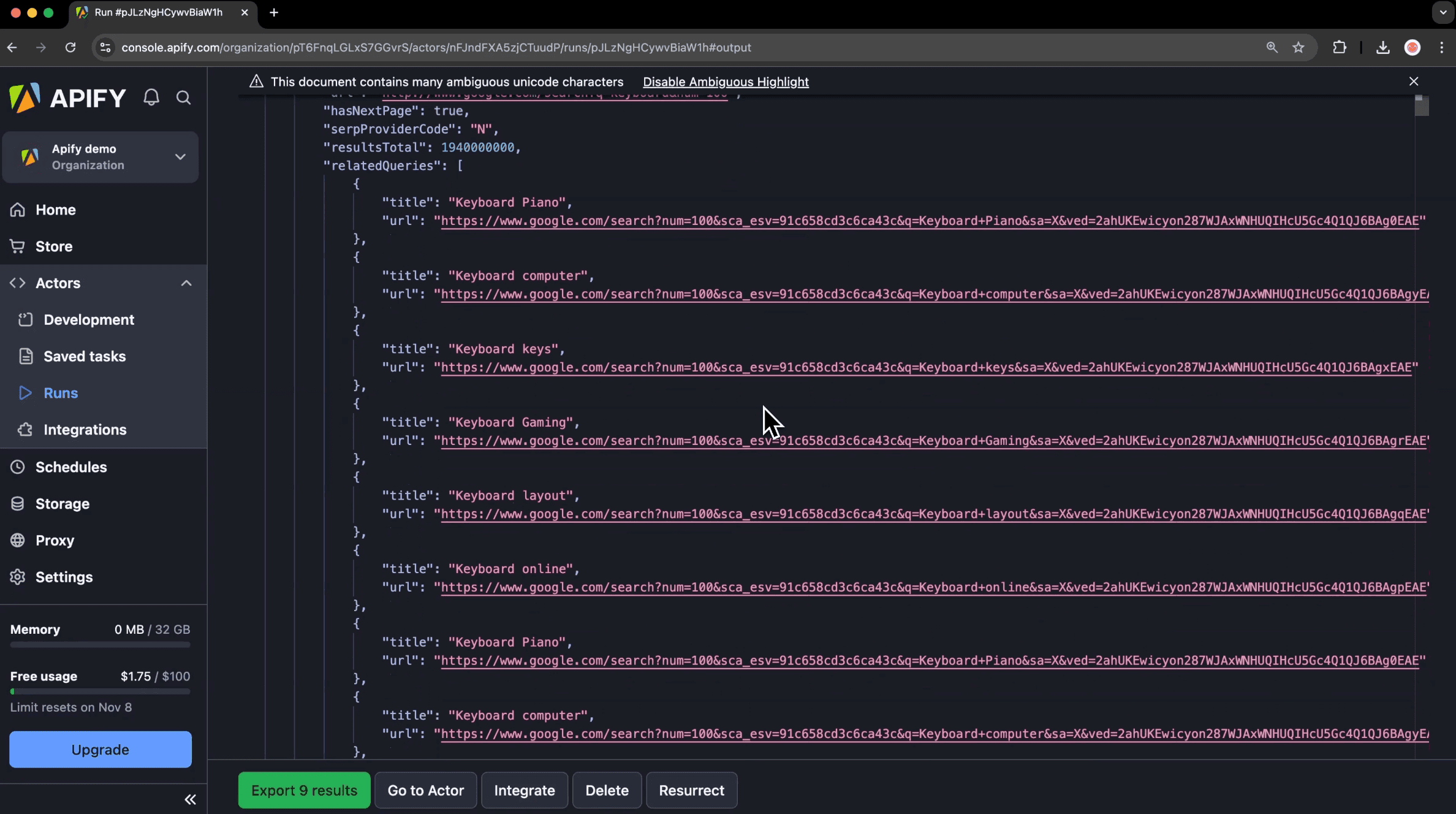Click the Upgrade button

tap(100, 749)
